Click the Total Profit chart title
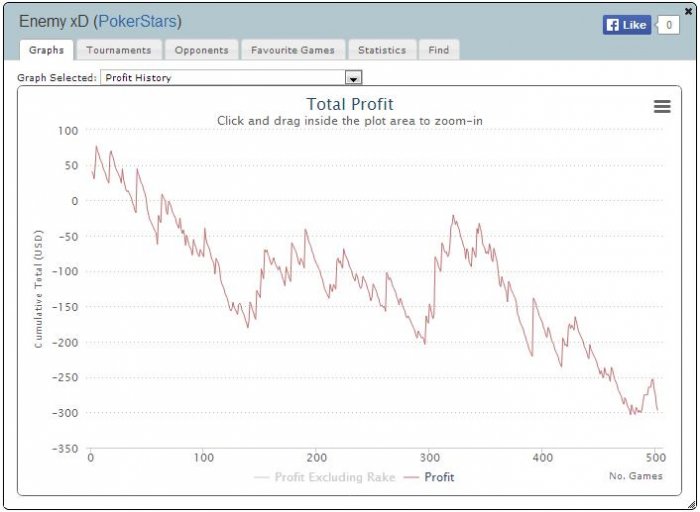The height and width of the screenshot is (512, 700). [350, 104]
